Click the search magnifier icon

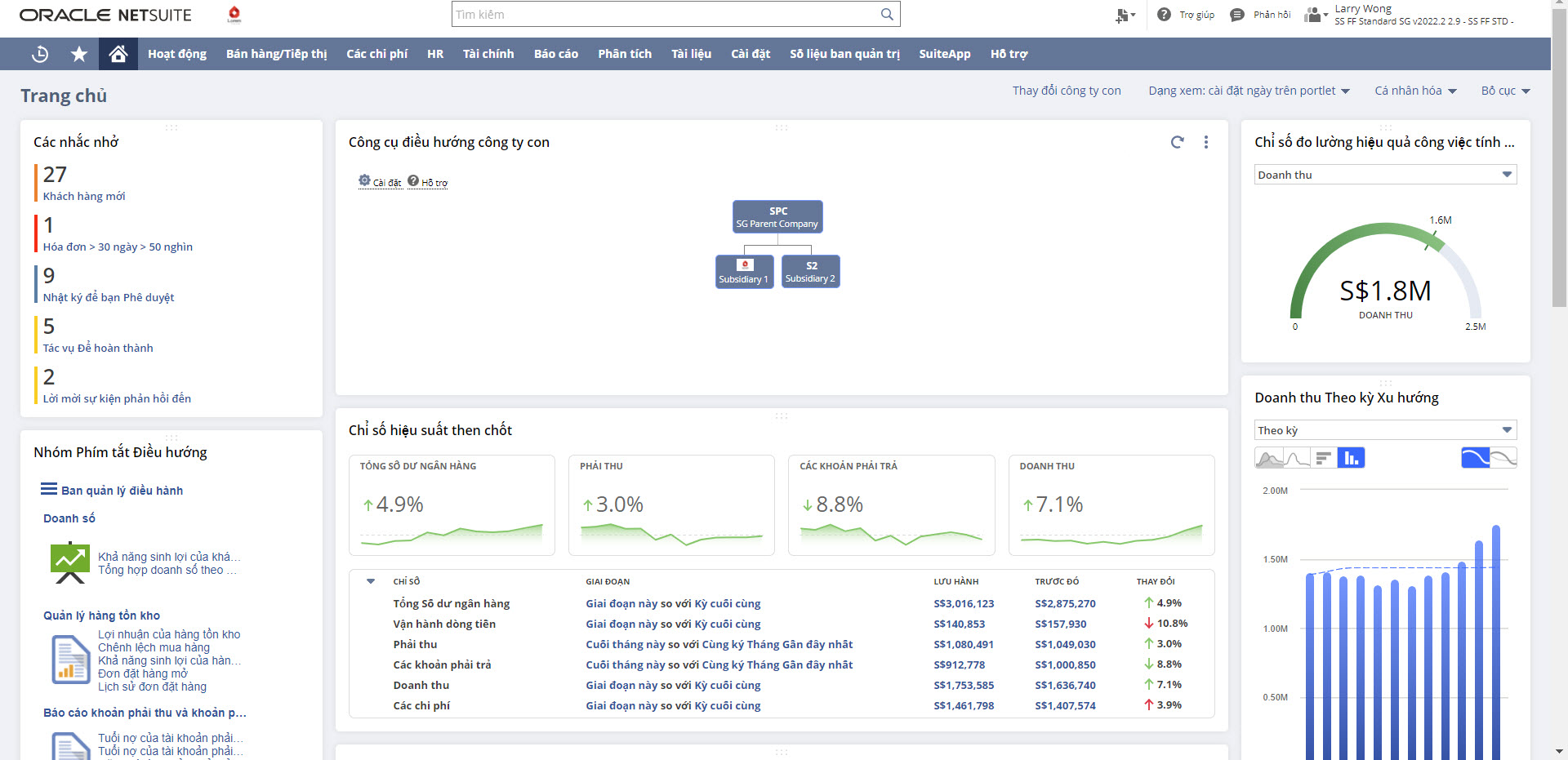pyautogui.click(x=887, y=15)
